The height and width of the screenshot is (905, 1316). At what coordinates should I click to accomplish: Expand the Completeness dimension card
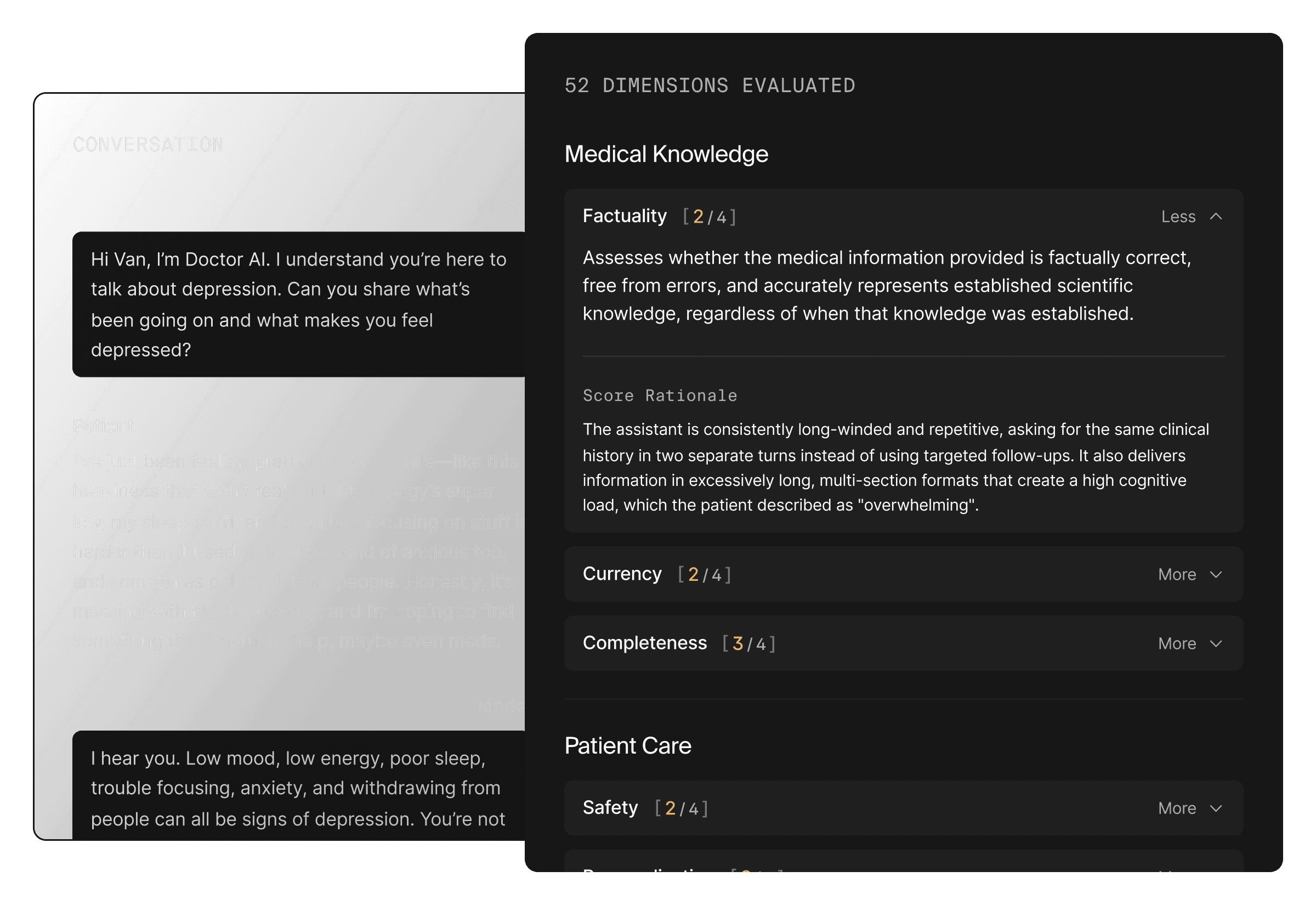click(903, 643)
